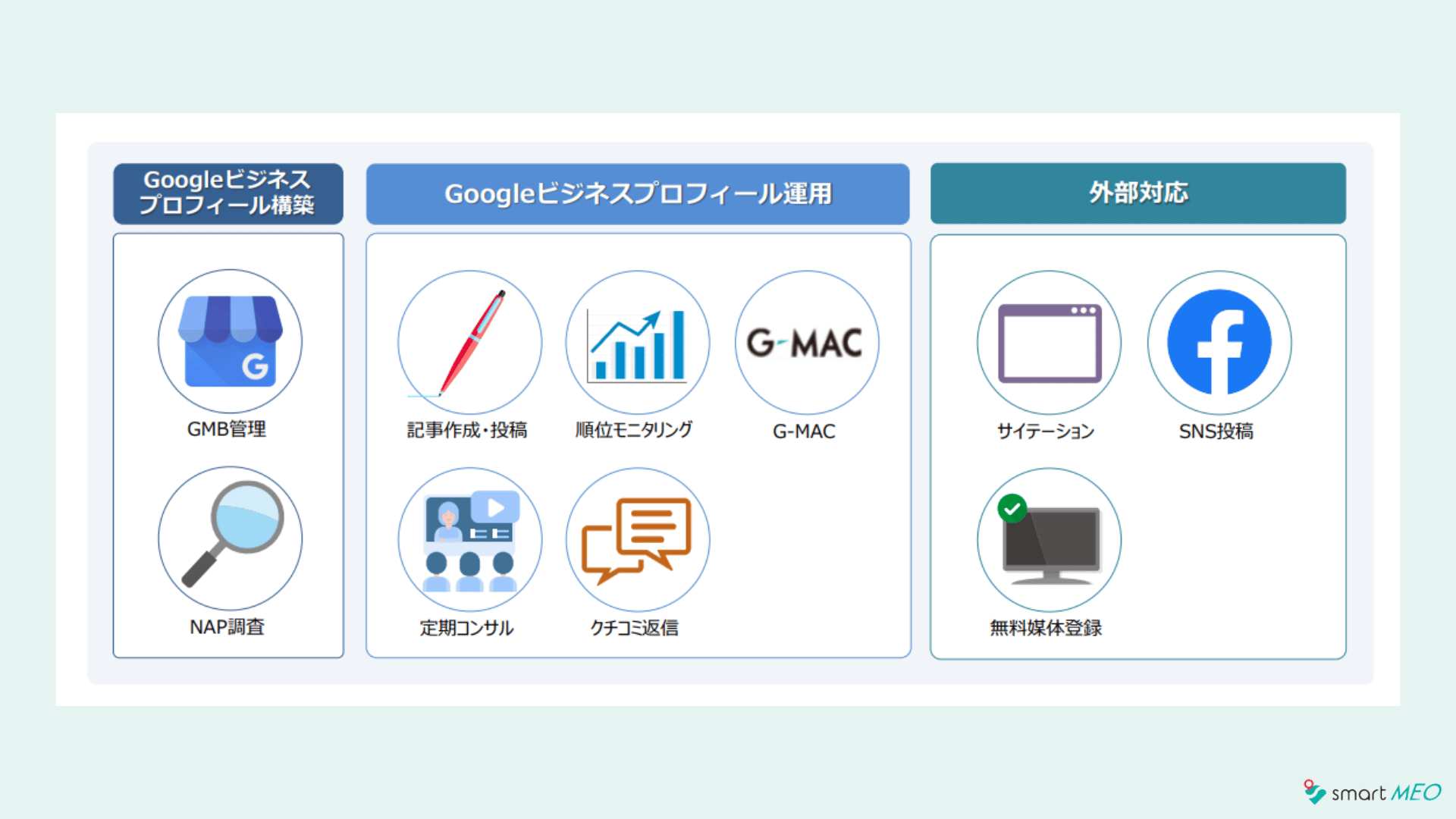Select the Googleビジネスプロフィール運用 header

pos(637,193)
